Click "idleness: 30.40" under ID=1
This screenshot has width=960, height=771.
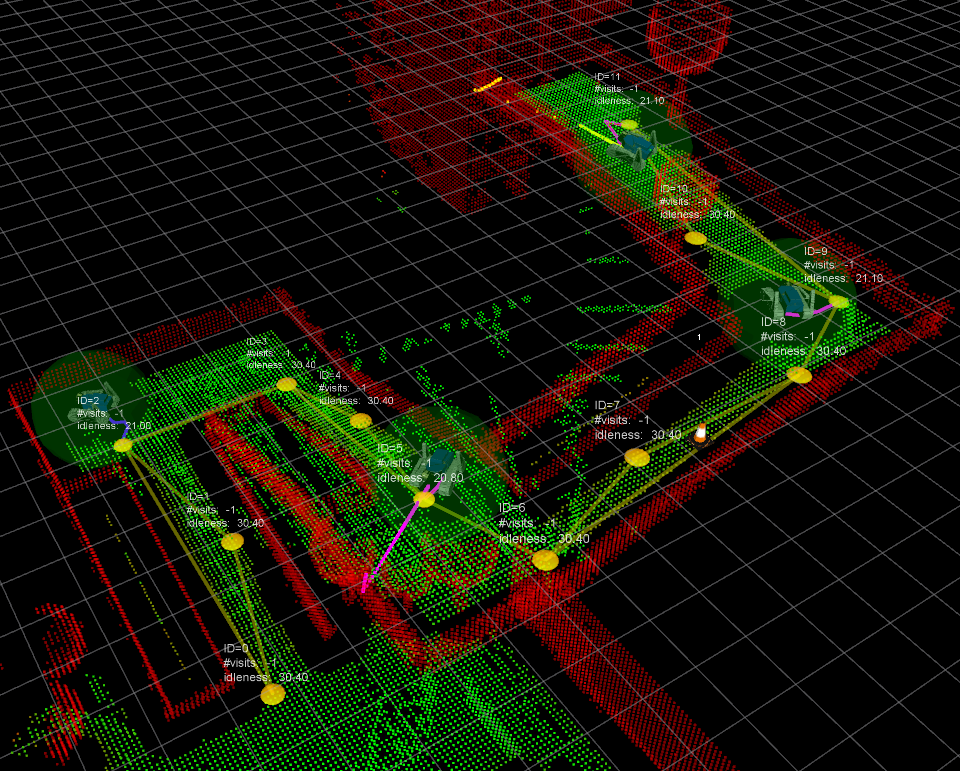[x=226, y=523]
